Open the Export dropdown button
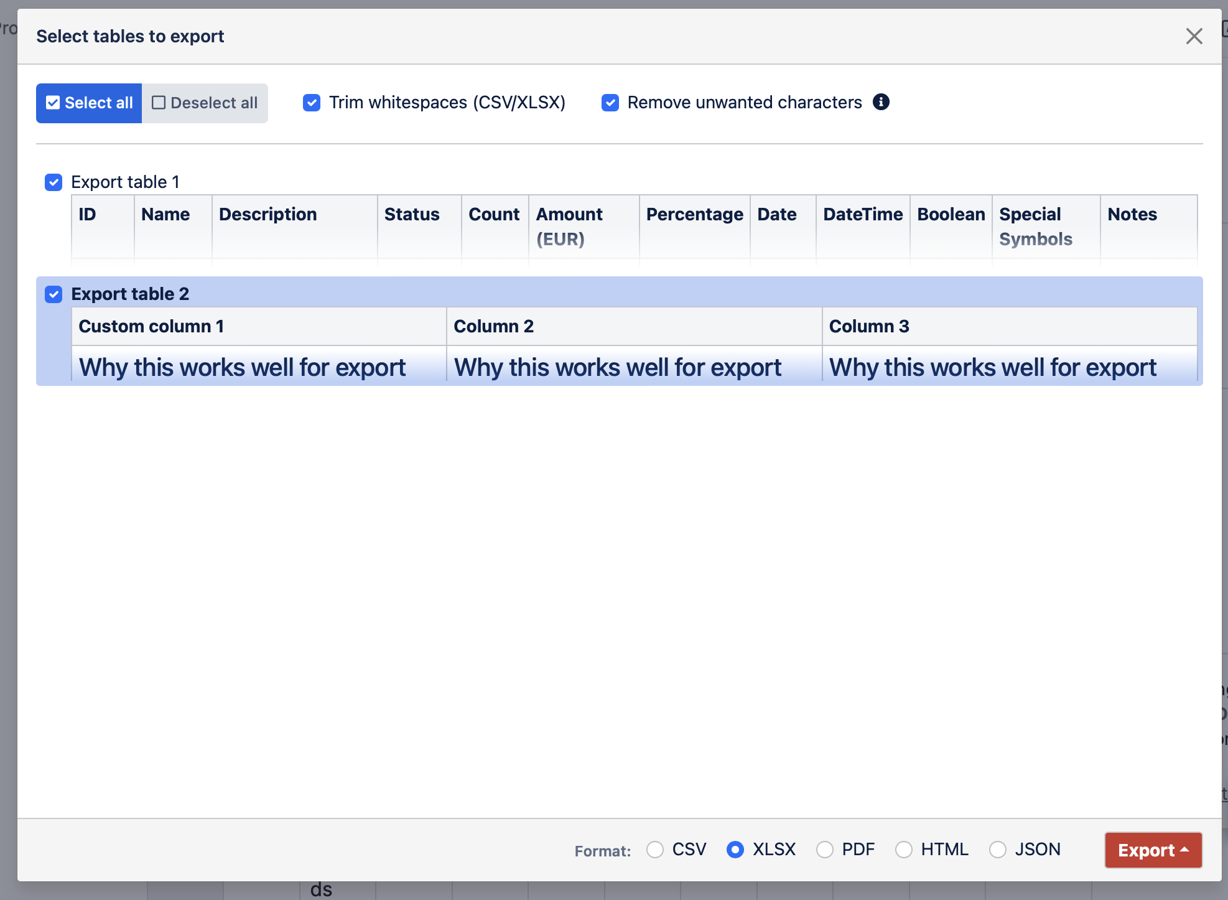This screenshot has height=900, width=1228. click(1153, 850)
